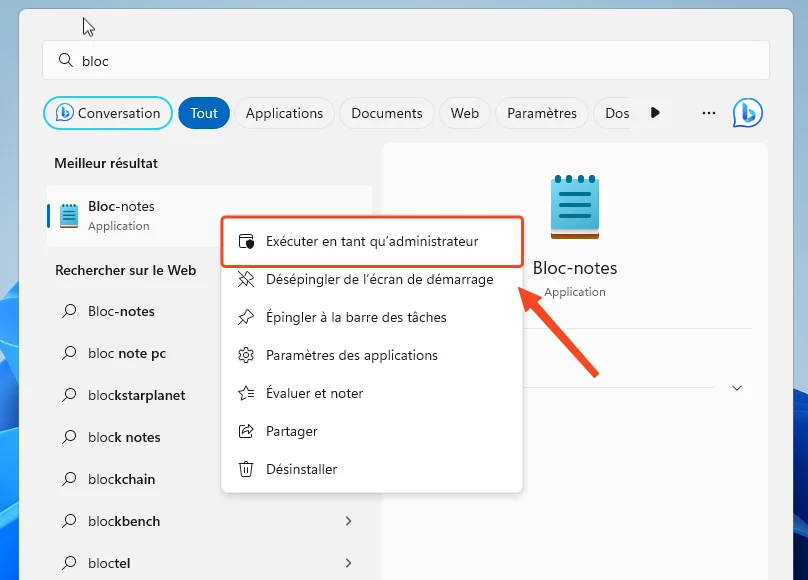Expand the blockbench search suggestion
808x580 pixels.
click(348, 521)
